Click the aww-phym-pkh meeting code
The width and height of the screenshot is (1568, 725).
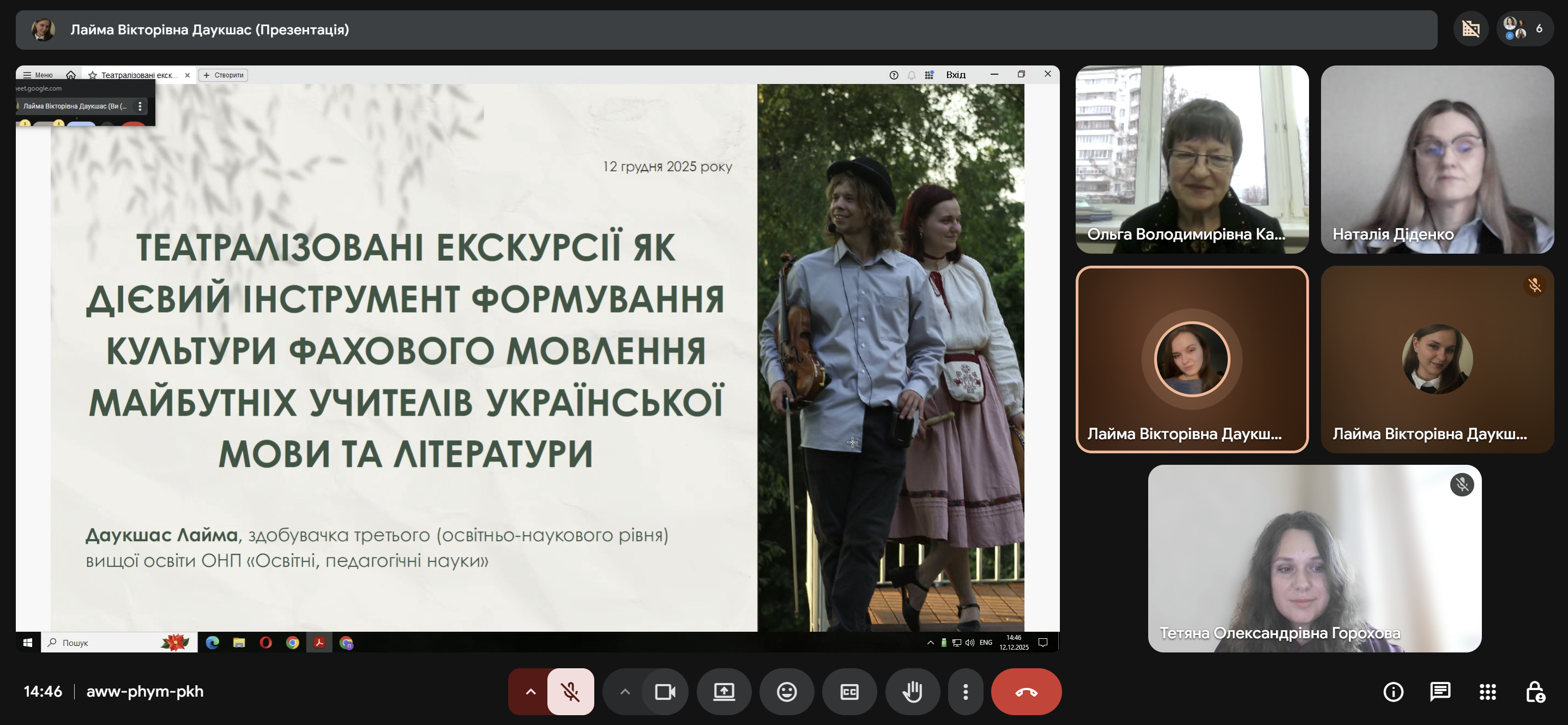point(145,692)
